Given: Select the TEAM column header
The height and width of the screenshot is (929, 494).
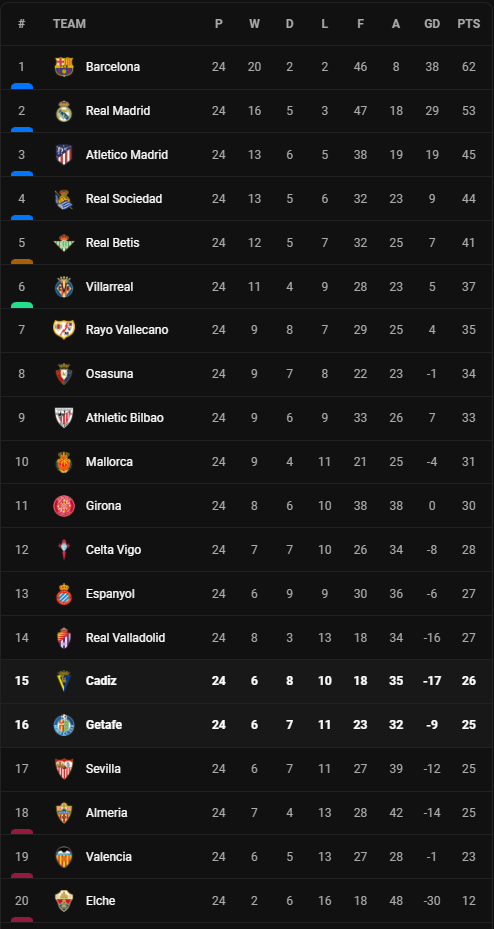Looking at the screenshot, I should click(x=69, y=24).
